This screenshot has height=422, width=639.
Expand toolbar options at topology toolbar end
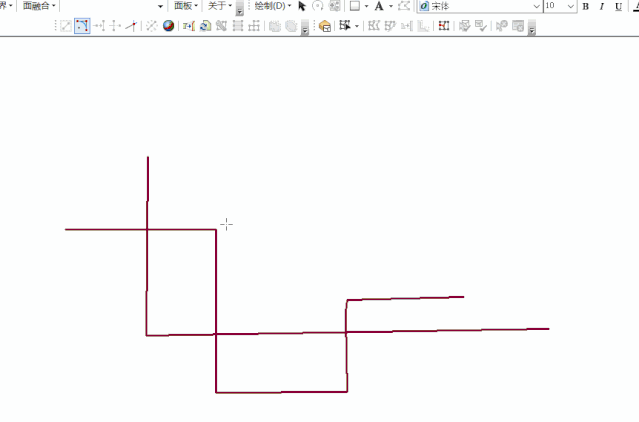tap(531, 28)
